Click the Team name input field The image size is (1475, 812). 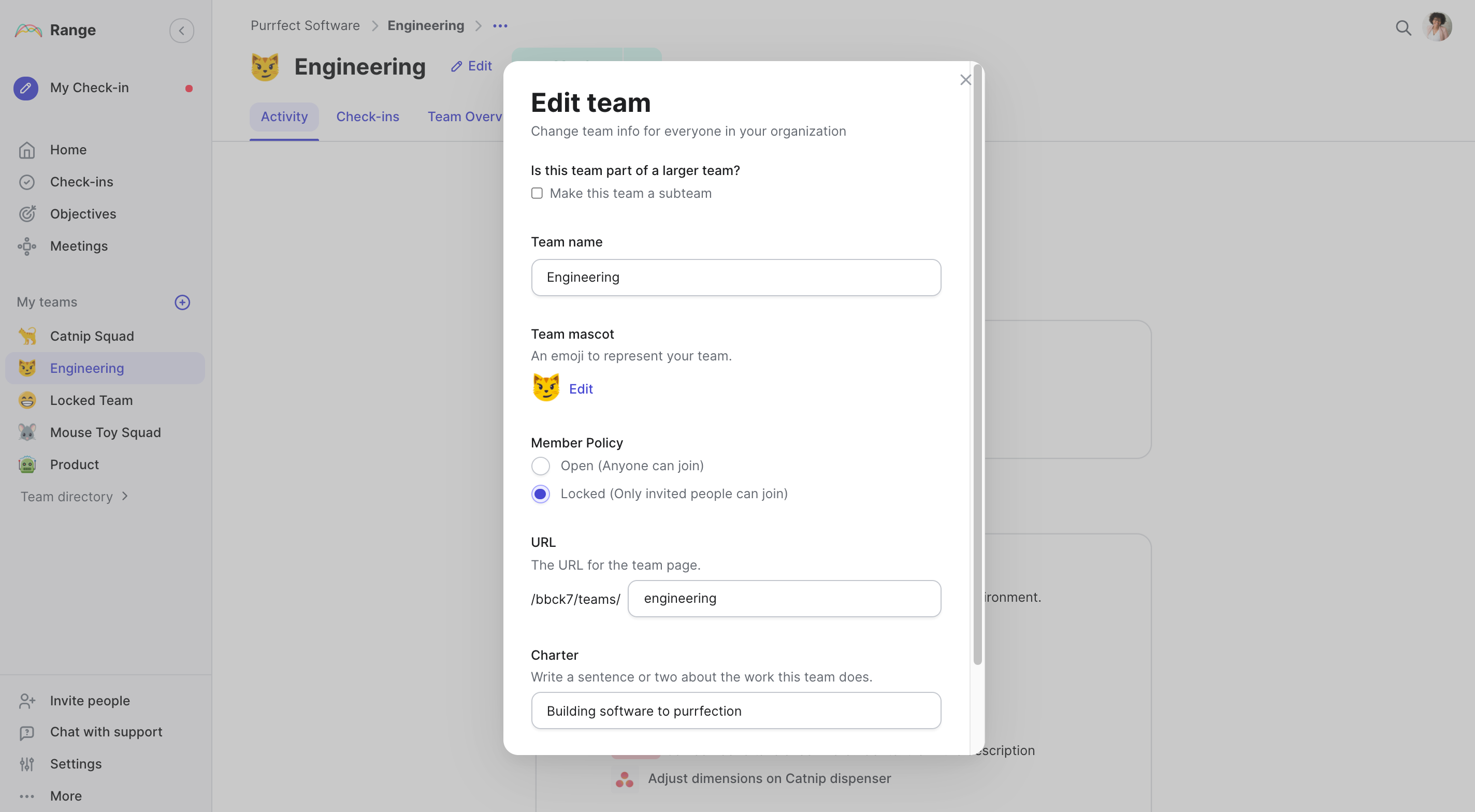(x=736, y=278)
